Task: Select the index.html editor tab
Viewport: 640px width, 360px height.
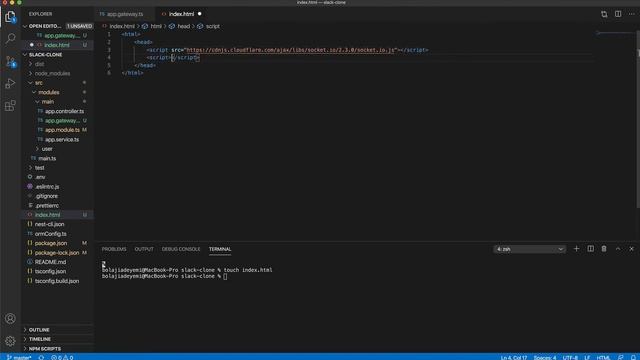Action: 181,14
